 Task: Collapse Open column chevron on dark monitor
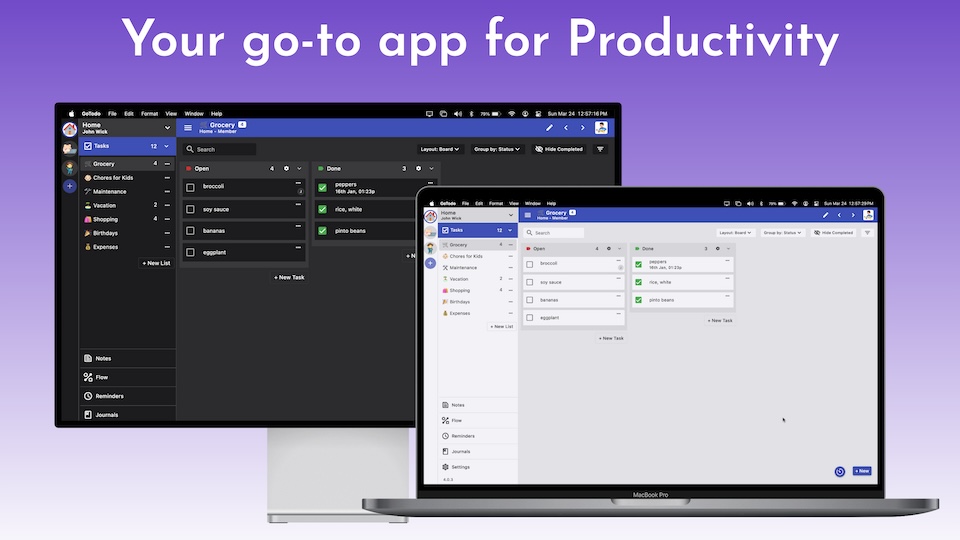point(299,168)
